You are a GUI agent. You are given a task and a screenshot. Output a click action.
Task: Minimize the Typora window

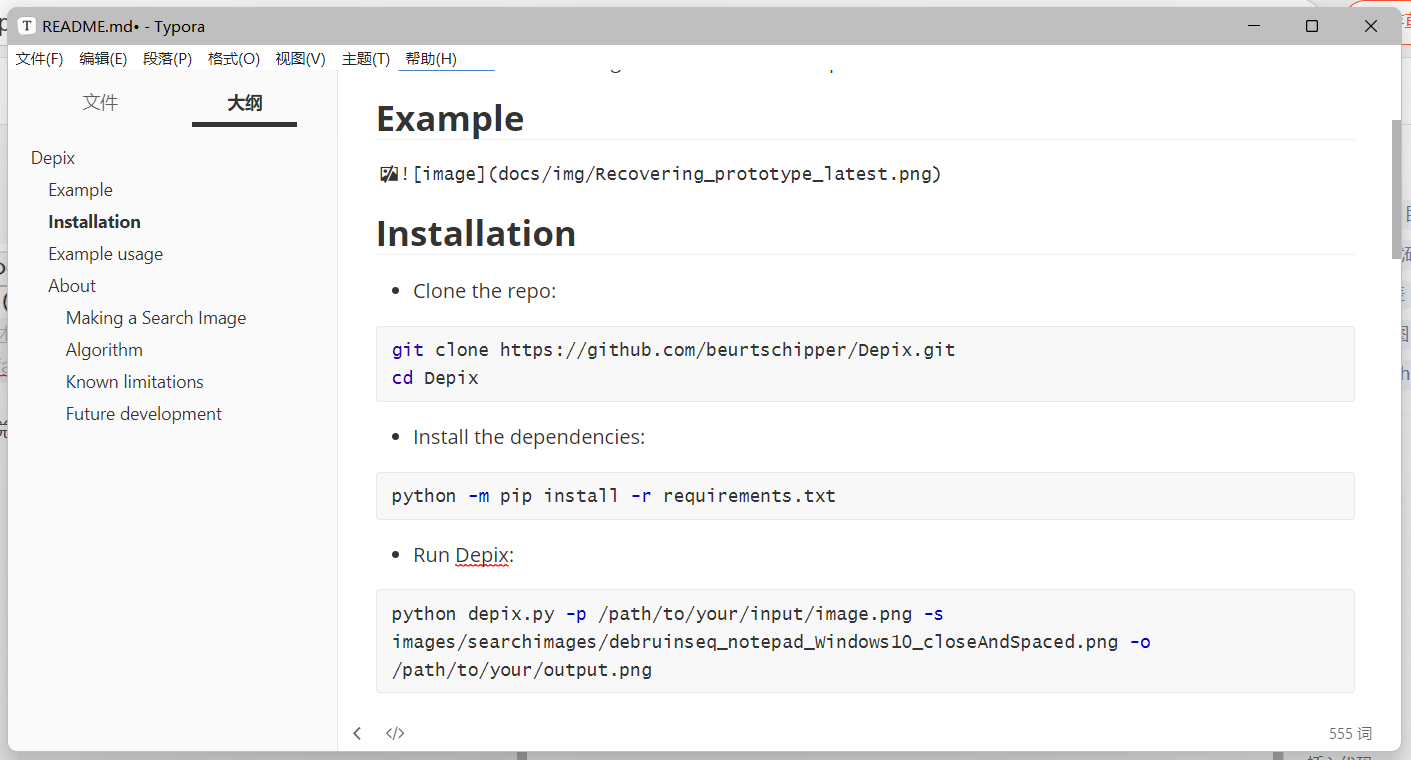(1254, 26)
